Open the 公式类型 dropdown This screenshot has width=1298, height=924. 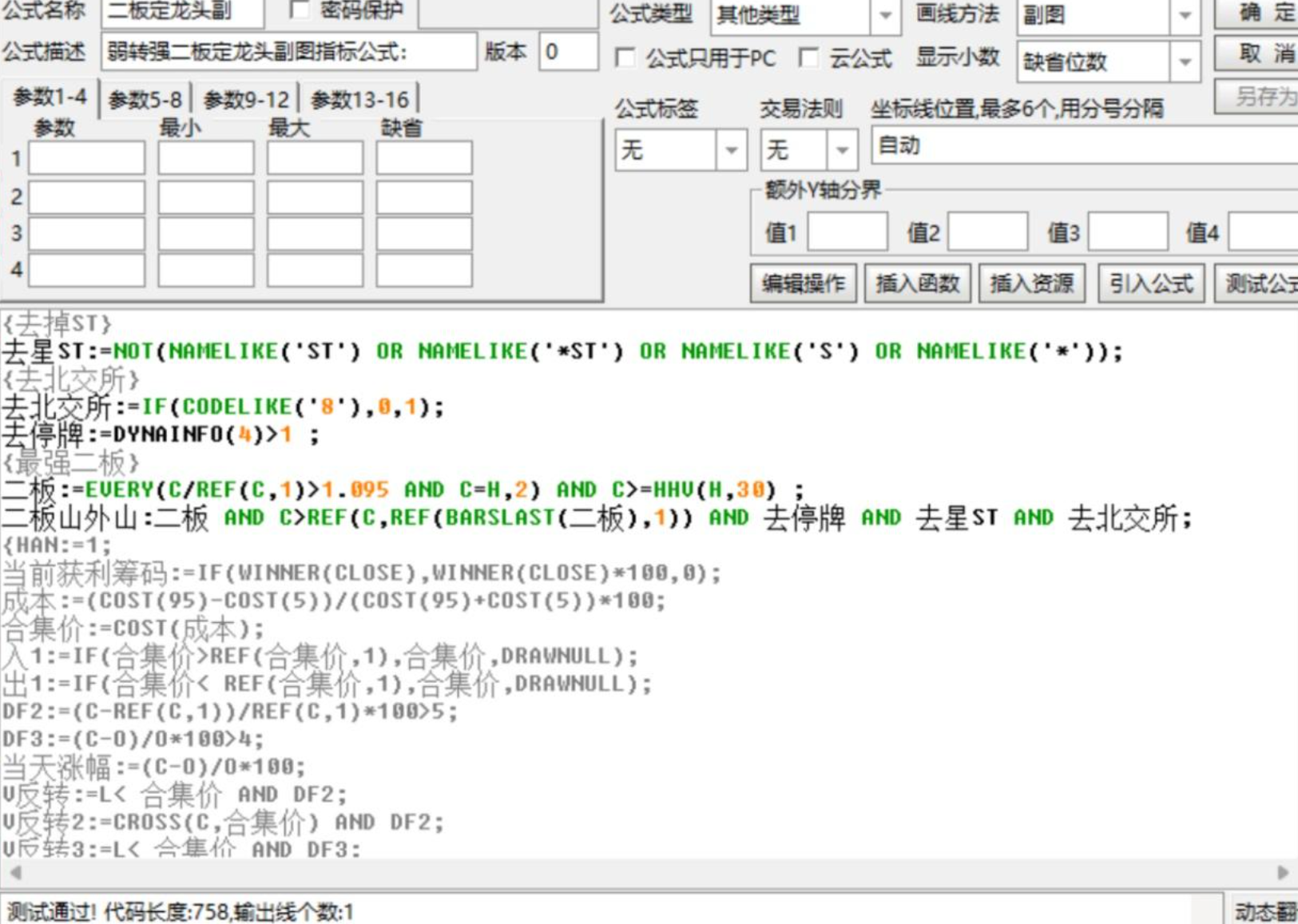point(885,15)
